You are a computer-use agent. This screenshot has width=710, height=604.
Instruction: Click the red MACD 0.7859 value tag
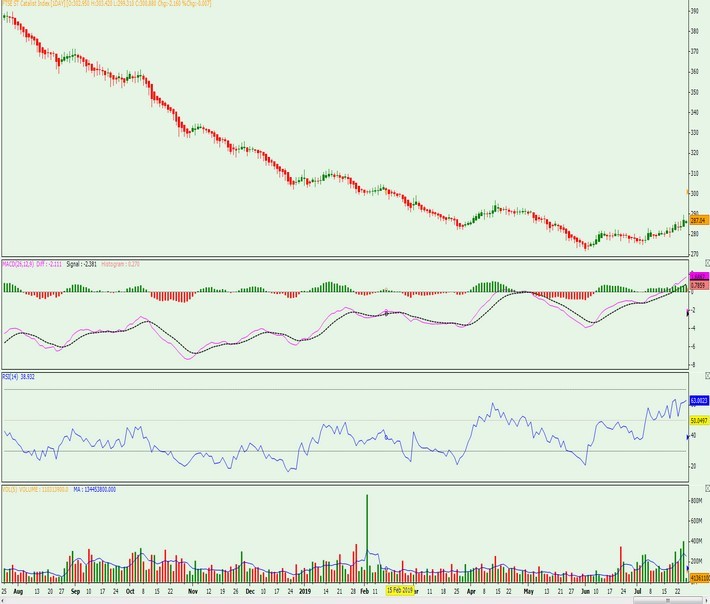click(x=698, y=285)
